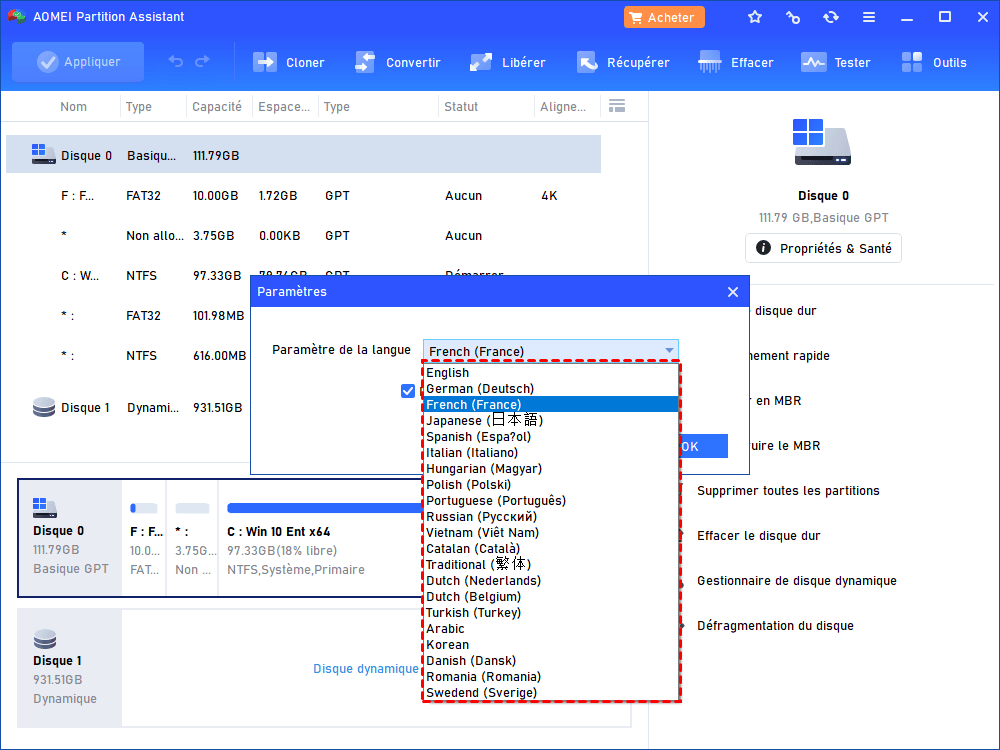Open the Outils menu
This screenshot has width=1000, height=750.
point(934,62)
